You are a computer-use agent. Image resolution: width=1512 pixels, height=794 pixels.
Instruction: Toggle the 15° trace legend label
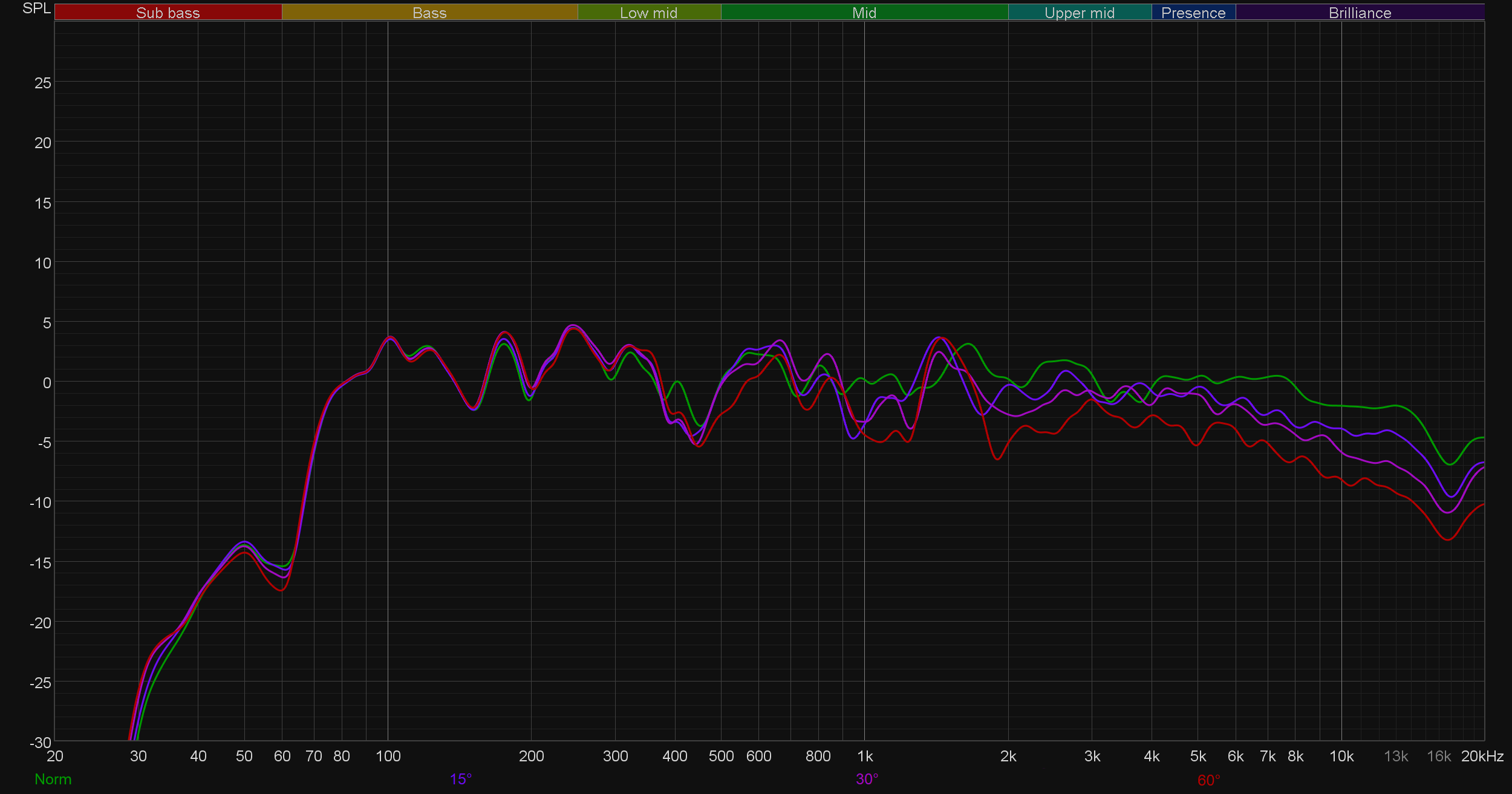[x=460, y=779]
